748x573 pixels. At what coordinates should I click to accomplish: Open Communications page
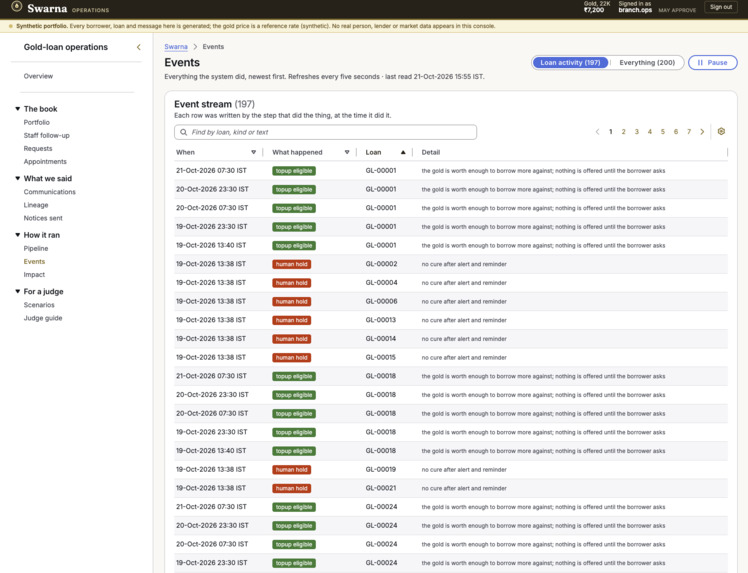(50, 192)
